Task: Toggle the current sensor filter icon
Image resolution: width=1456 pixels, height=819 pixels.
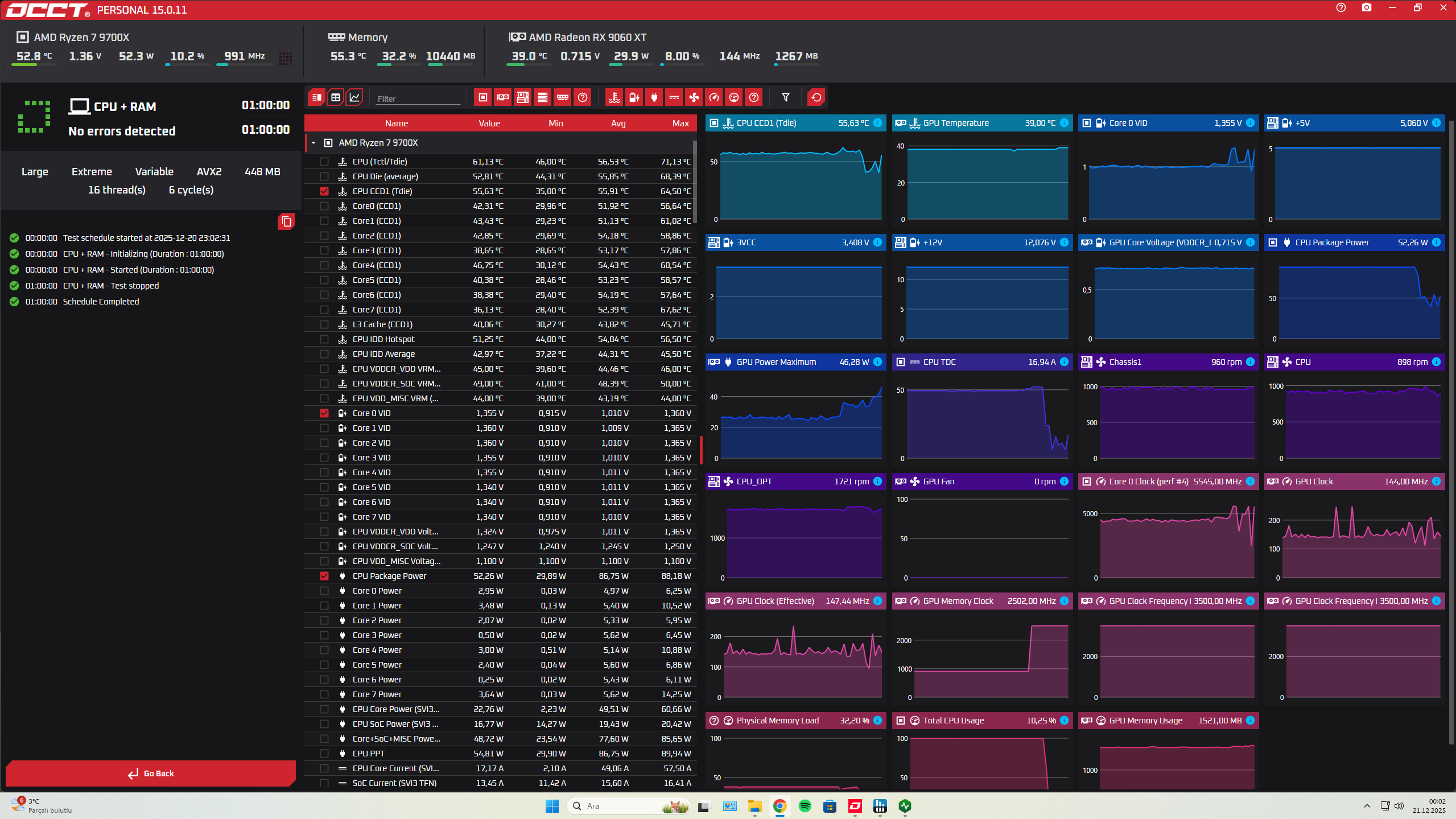Action: [x=674, y=97]
